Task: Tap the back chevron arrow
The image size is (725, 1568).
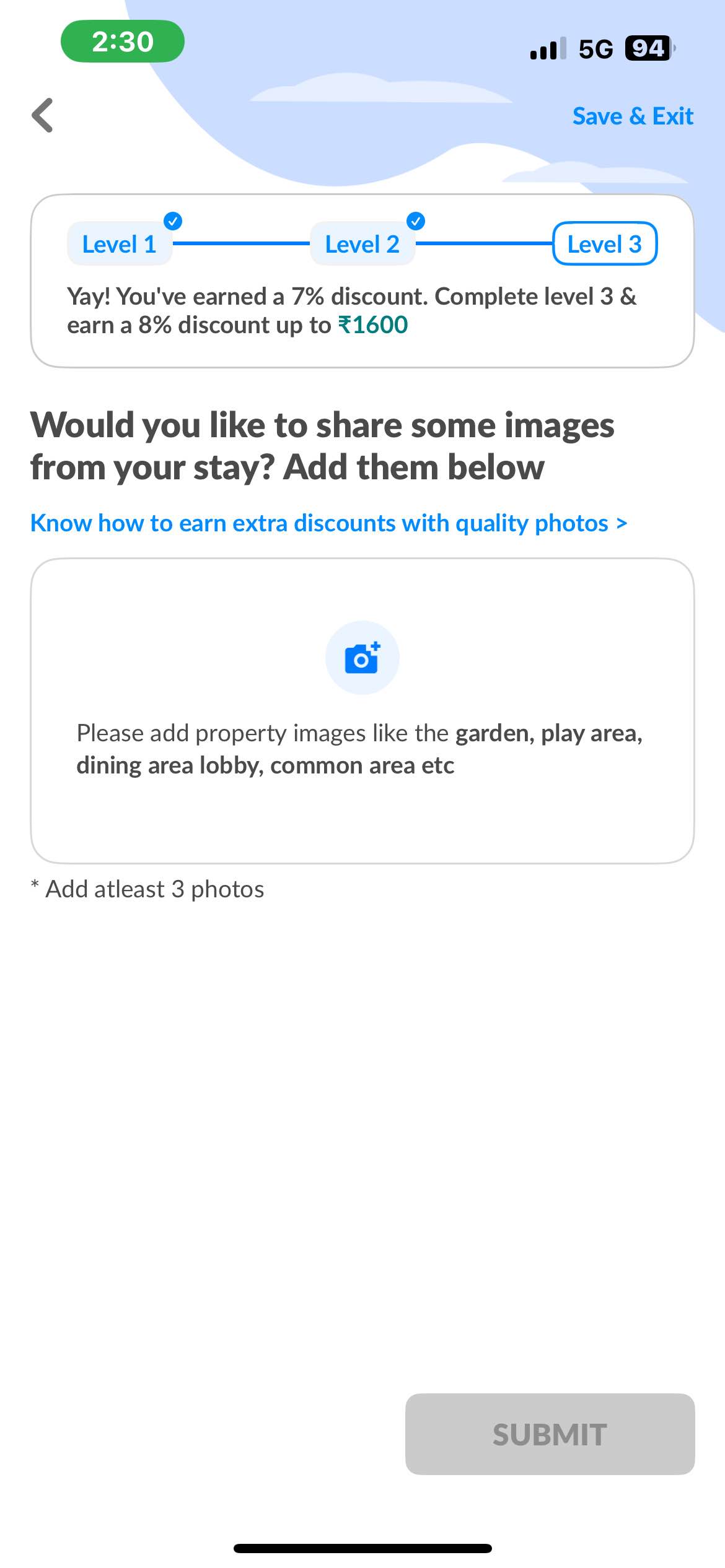Action: click(x=42, y=115)
